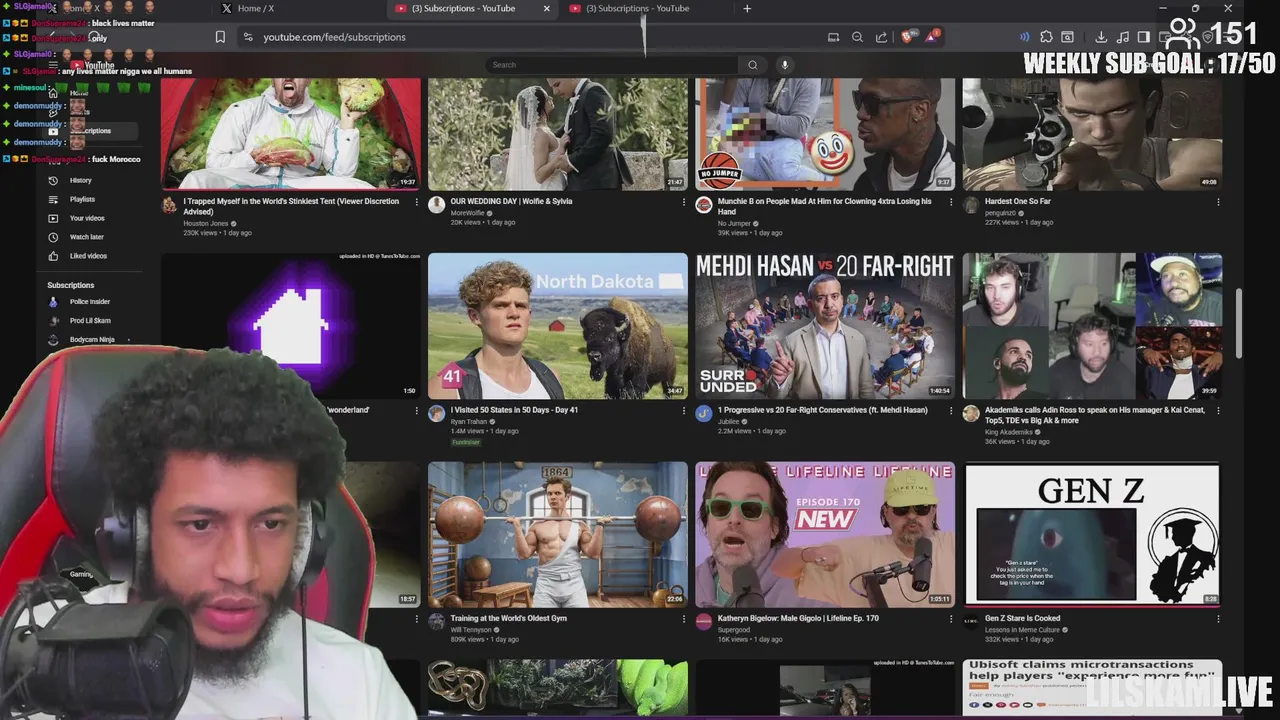Open Will Tennyson channel name link
The height and width of the screenshot is (720, 1280).
pyautogui.click(x=471, y=630)
